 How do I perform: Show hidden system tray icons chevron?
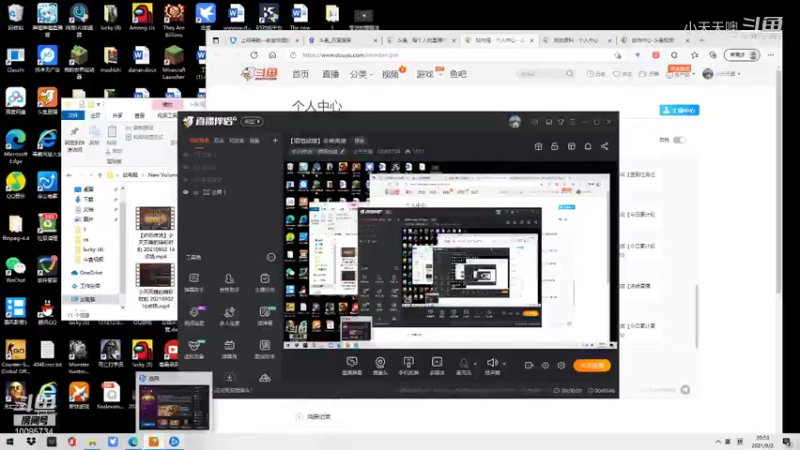(718, 441)
